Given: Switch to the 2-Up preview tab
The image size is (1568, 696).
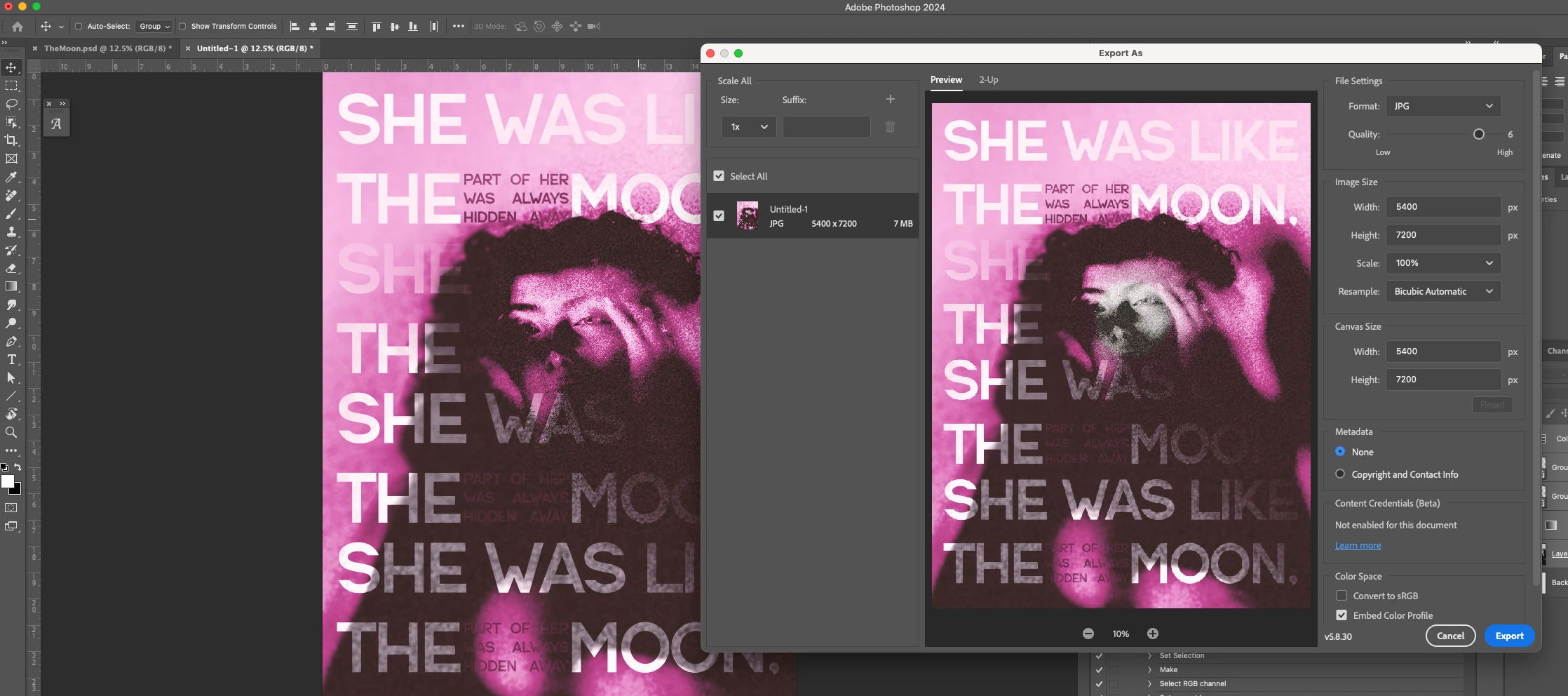Looking at the screenshot, I should coord(989,80).
